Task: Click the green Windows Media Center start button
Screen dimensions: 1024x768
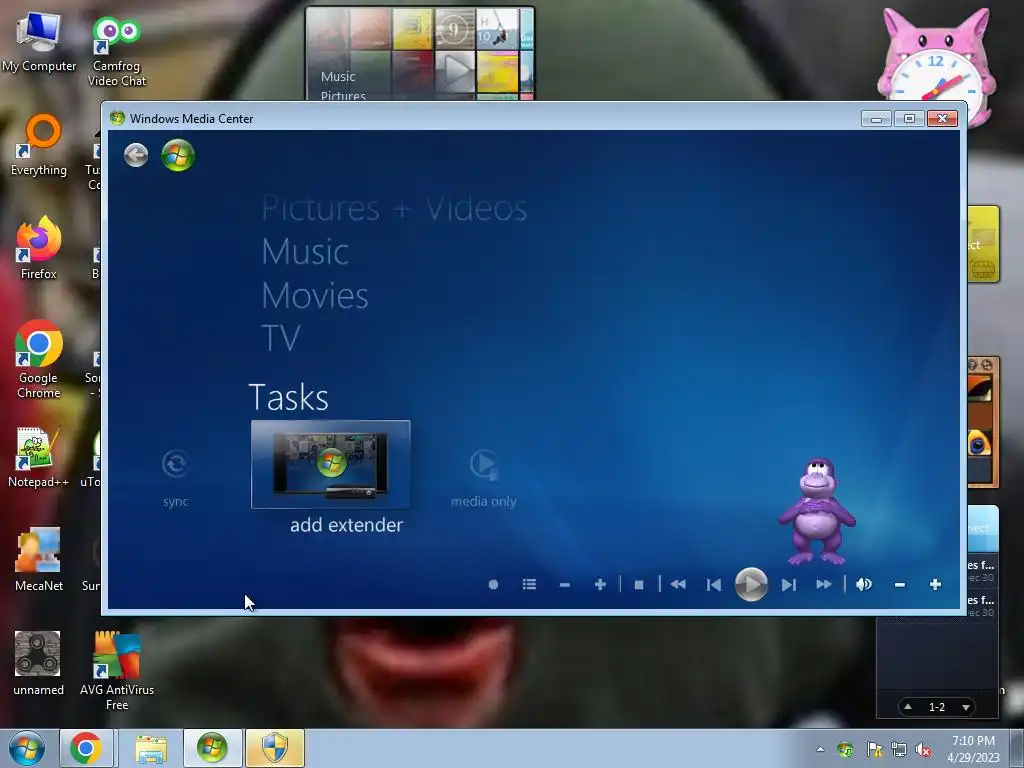Action: click(178, 155)
